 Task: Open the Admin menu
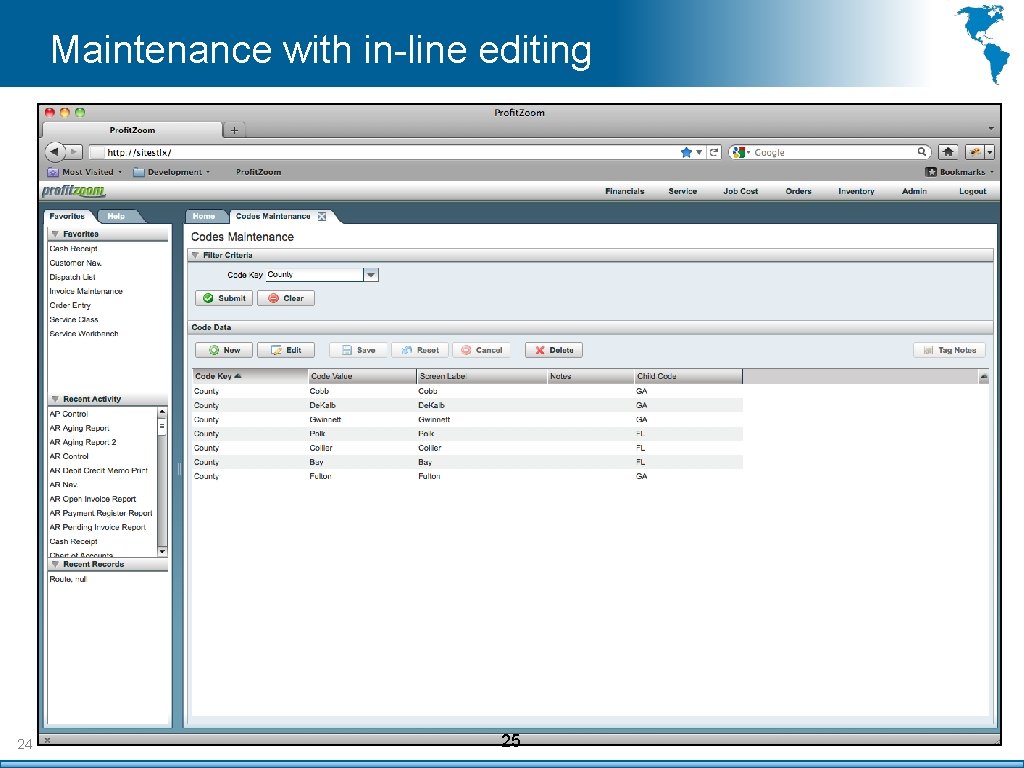coord(914,191)
